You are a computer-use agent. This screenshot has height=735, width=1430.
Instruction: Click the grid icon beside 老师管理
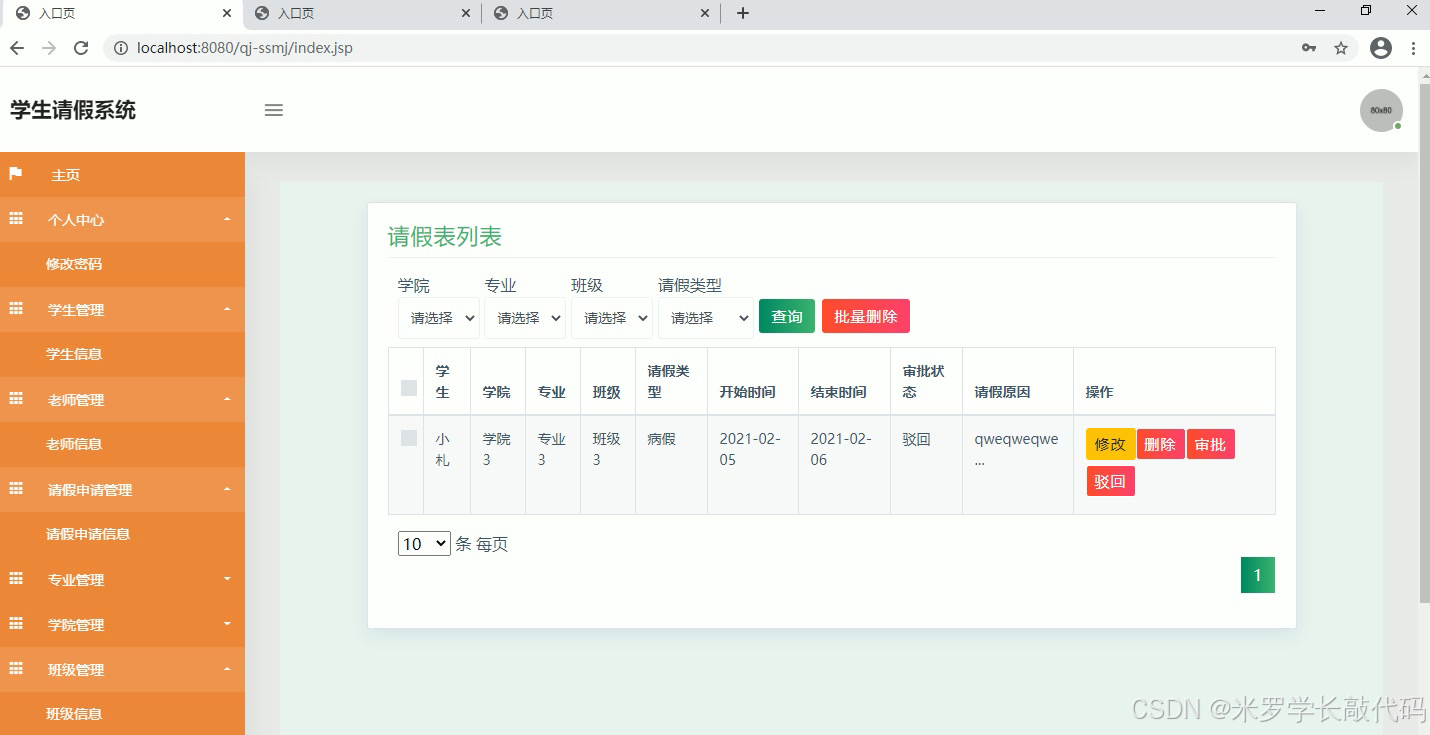[15, 399]
